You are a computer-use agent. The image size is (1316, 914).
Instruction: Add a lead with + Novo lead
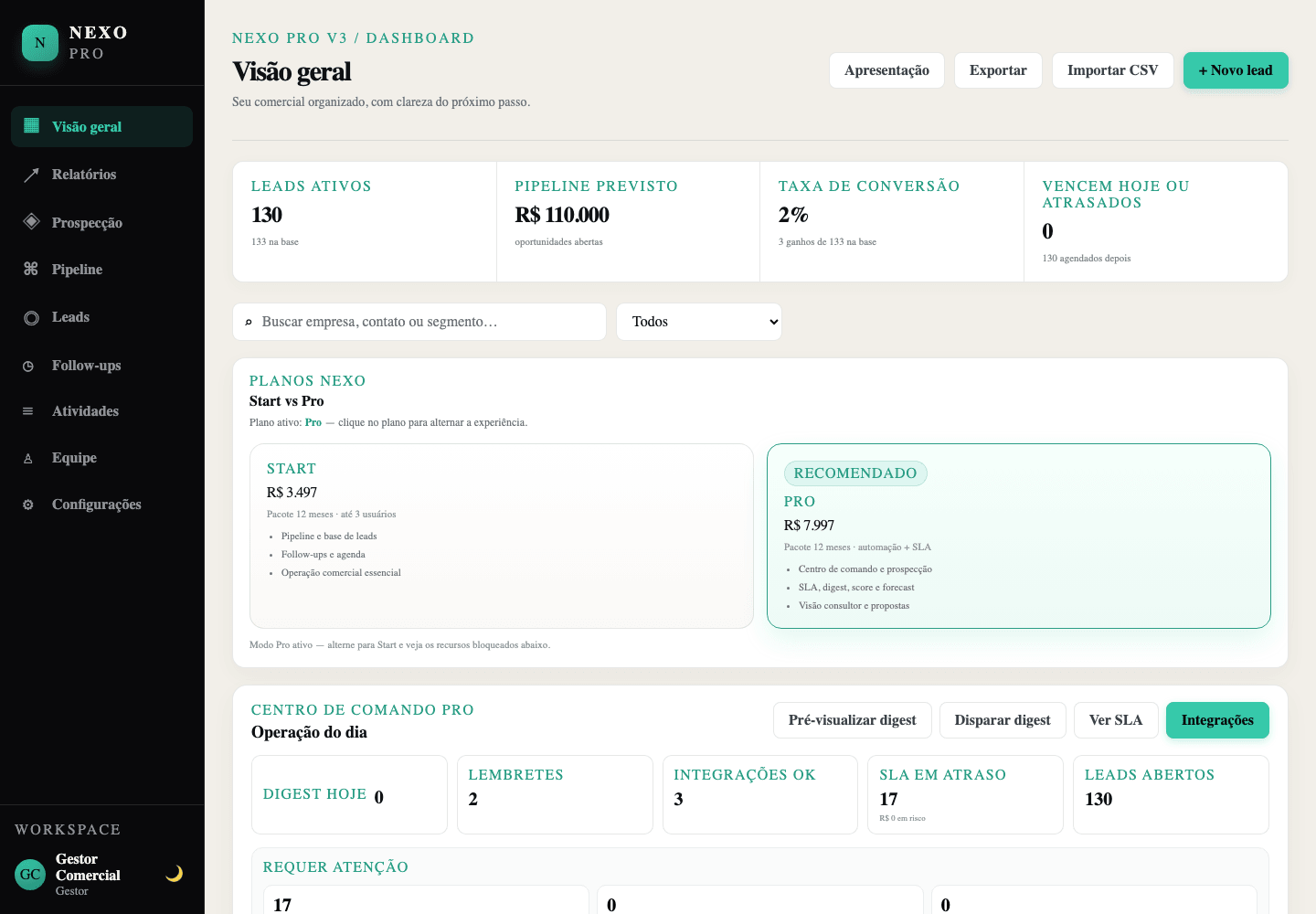click(x=1236, y=70)
